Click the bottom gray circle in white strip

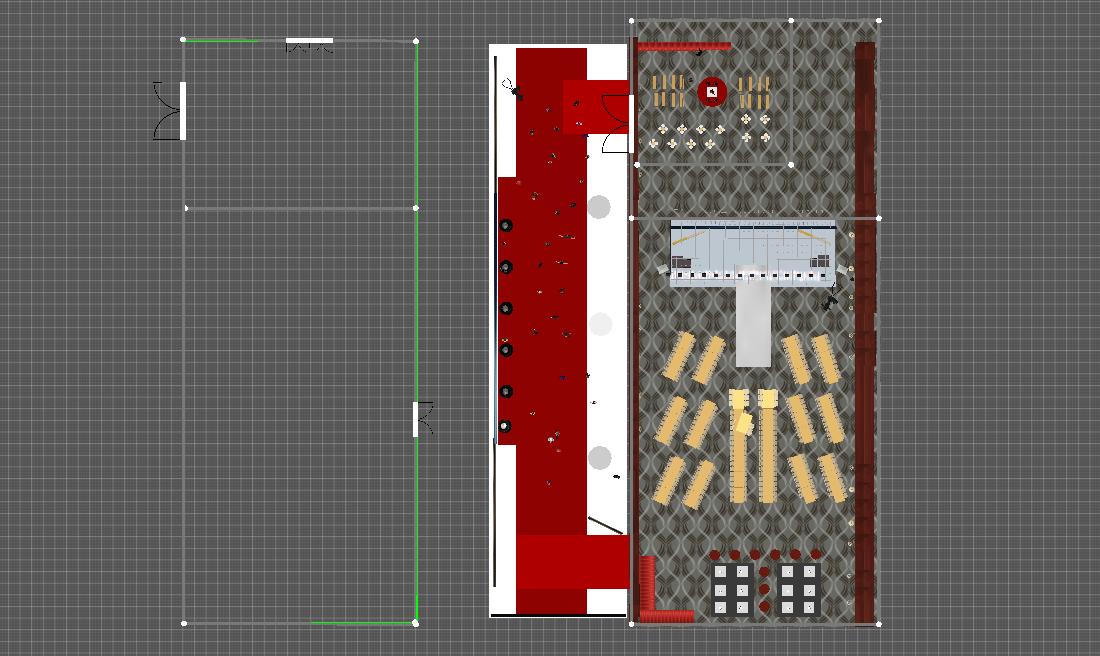pos(599,458)
